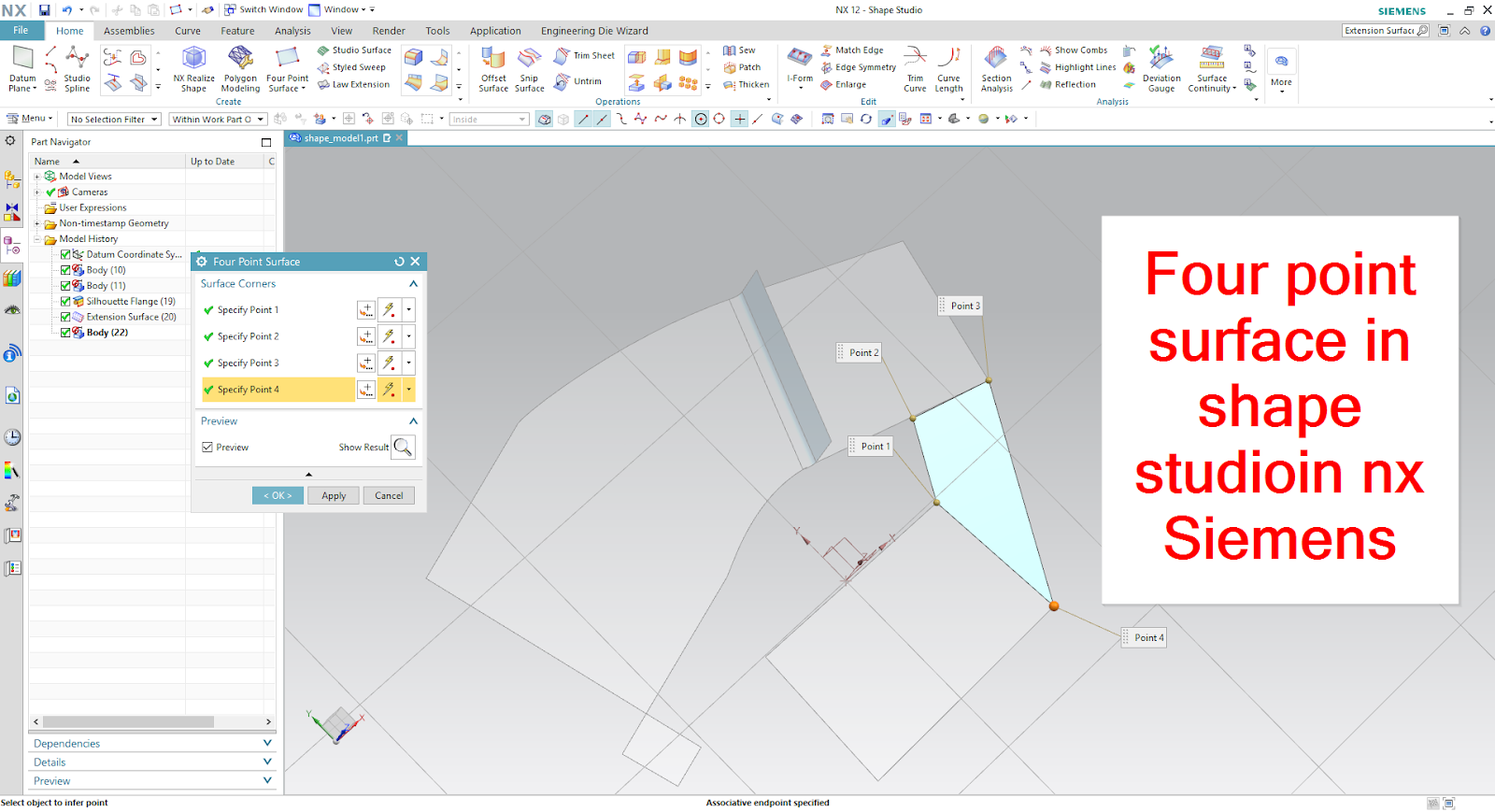Viewport: 1495px width, 812px height.
Task: Open the Studio Spline tool
Action: coord(78,69)
